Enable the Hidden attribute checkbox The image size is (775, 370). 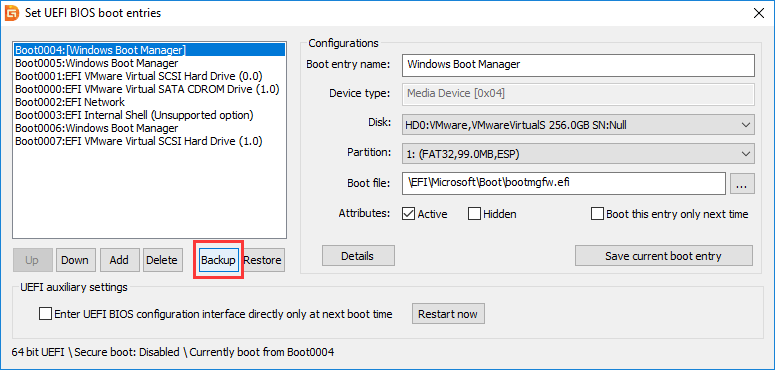(x=474, y=214)
